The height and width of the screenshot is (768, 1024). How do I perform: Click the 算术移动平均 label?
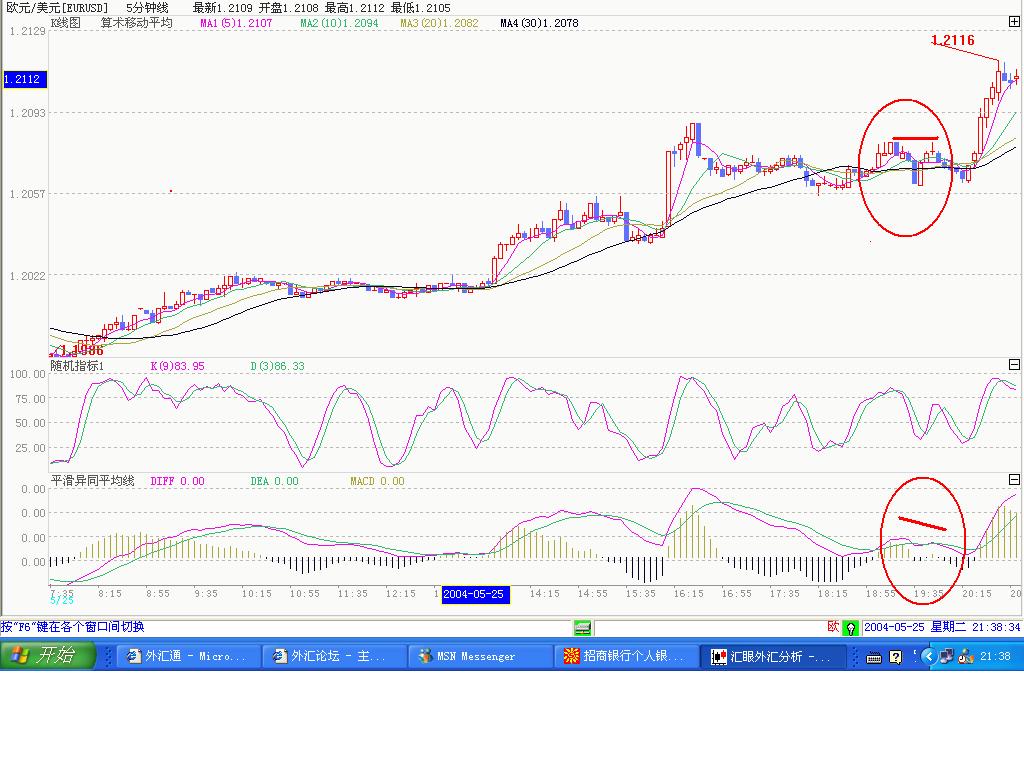(x=136, y=23)
